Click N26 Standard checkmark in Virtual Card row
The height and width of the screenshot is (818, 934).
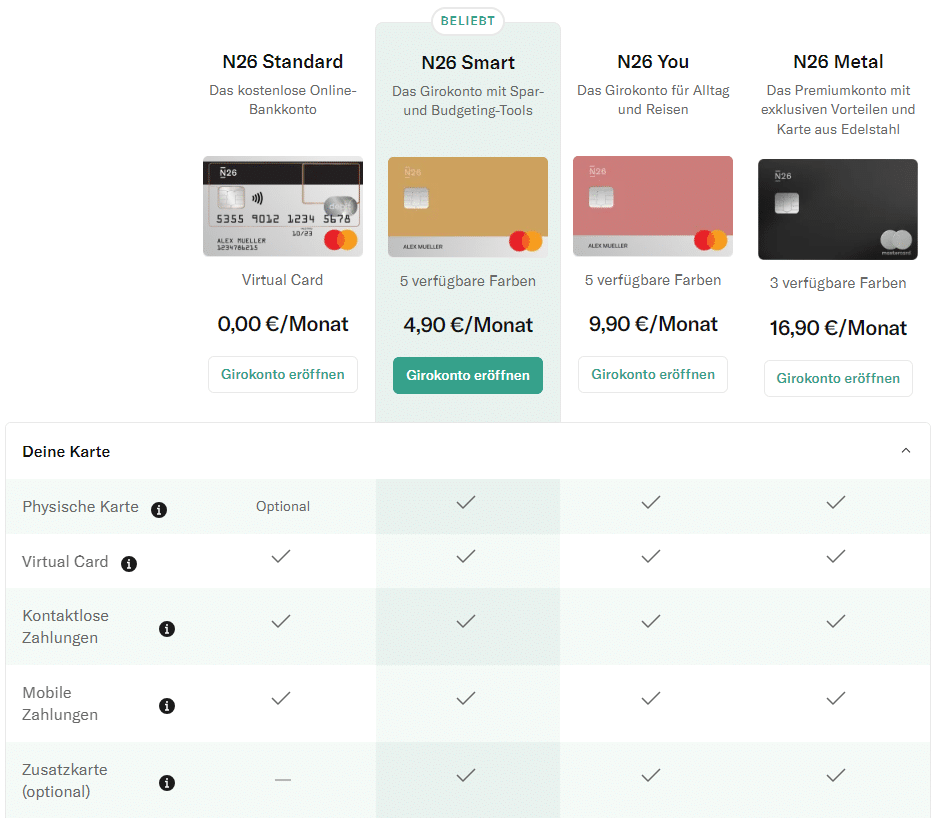[281, 556]
